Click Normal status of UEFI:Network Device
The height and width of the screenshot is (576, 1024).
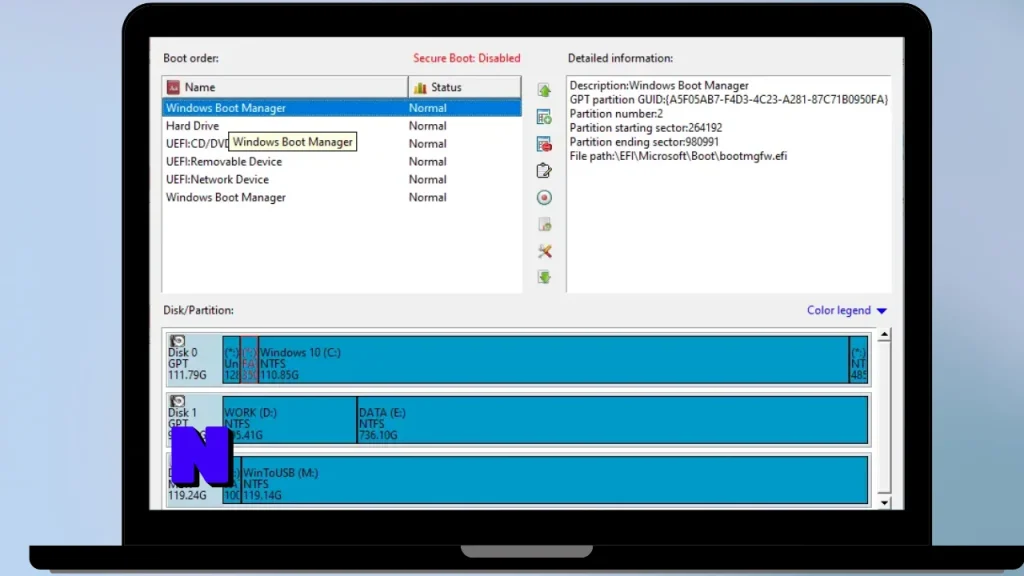point(427,179)
